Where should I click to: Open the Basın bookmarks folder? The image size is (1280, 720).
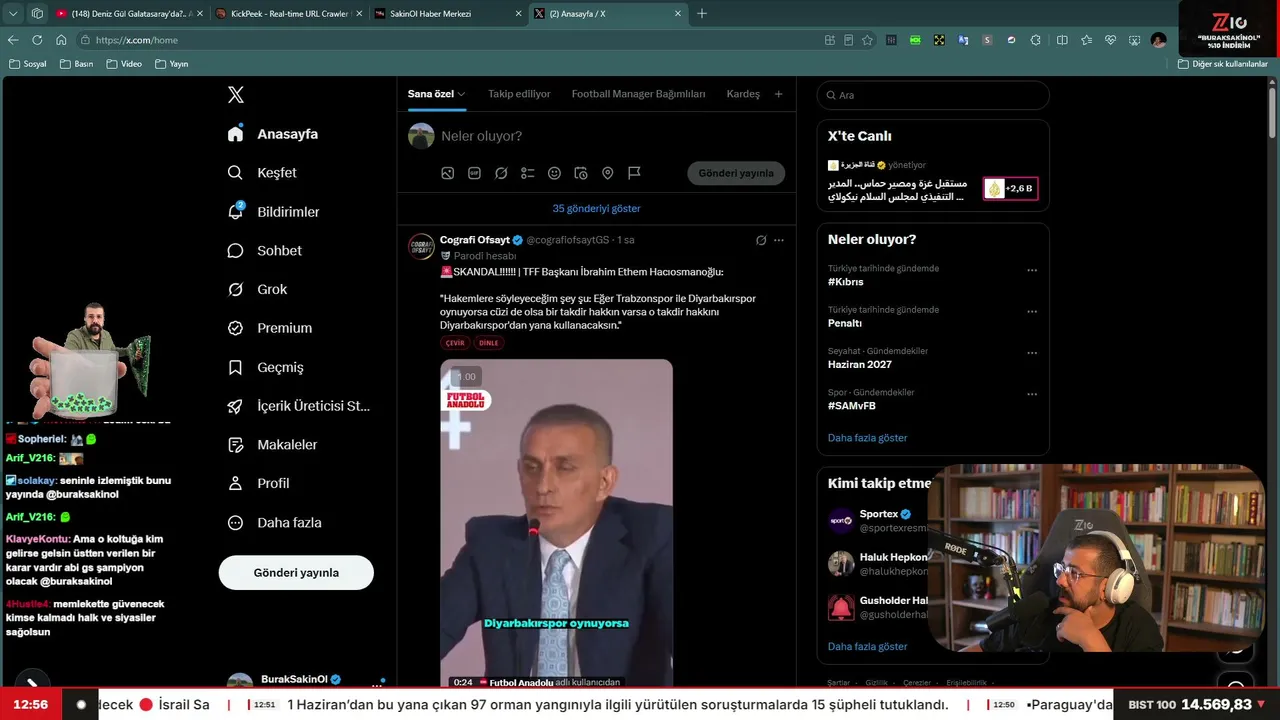(x=77, y=64)
